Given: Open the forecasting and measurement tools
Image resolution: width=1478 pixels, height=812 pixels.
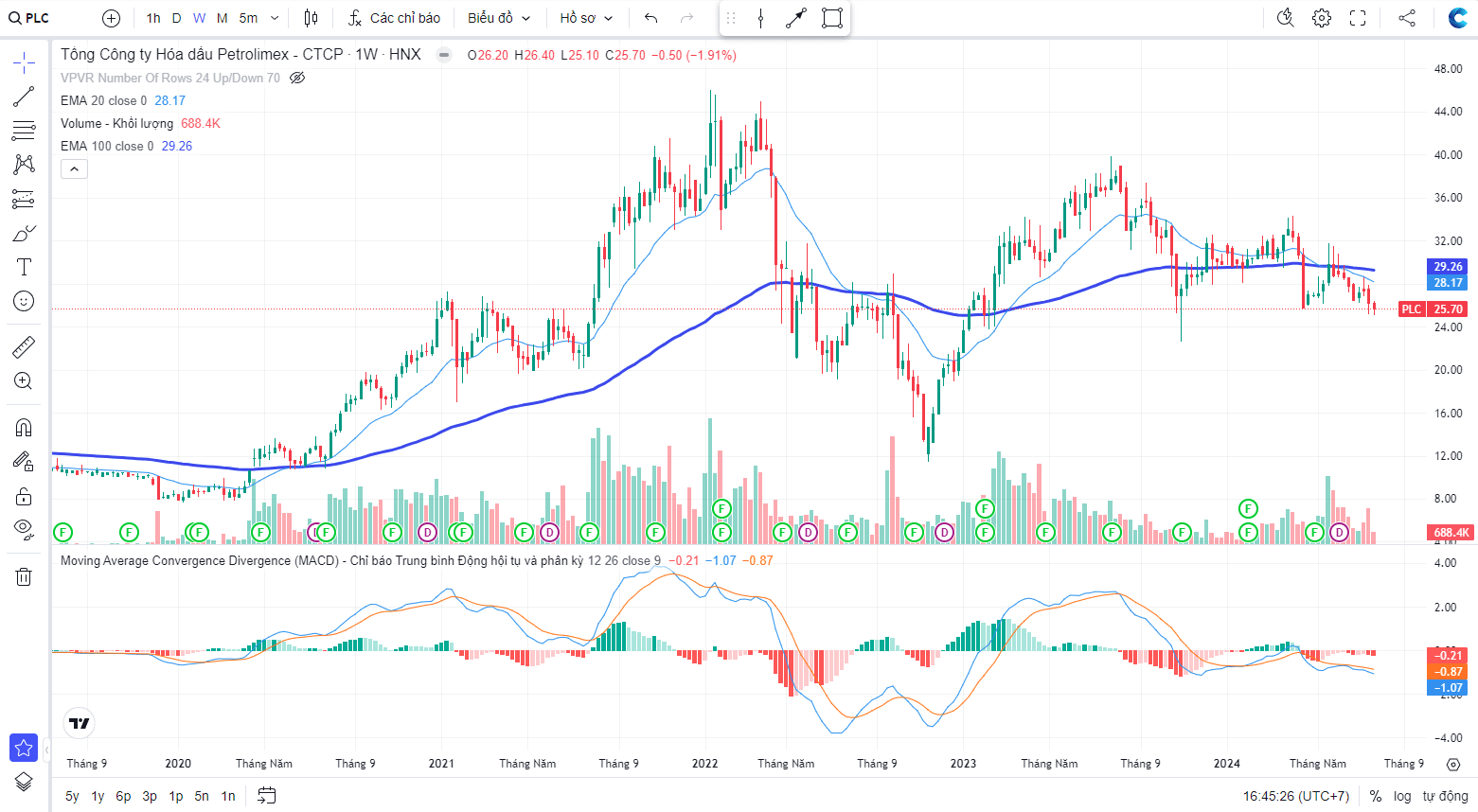Looking at the screenshot, I should tap(24, 199).
